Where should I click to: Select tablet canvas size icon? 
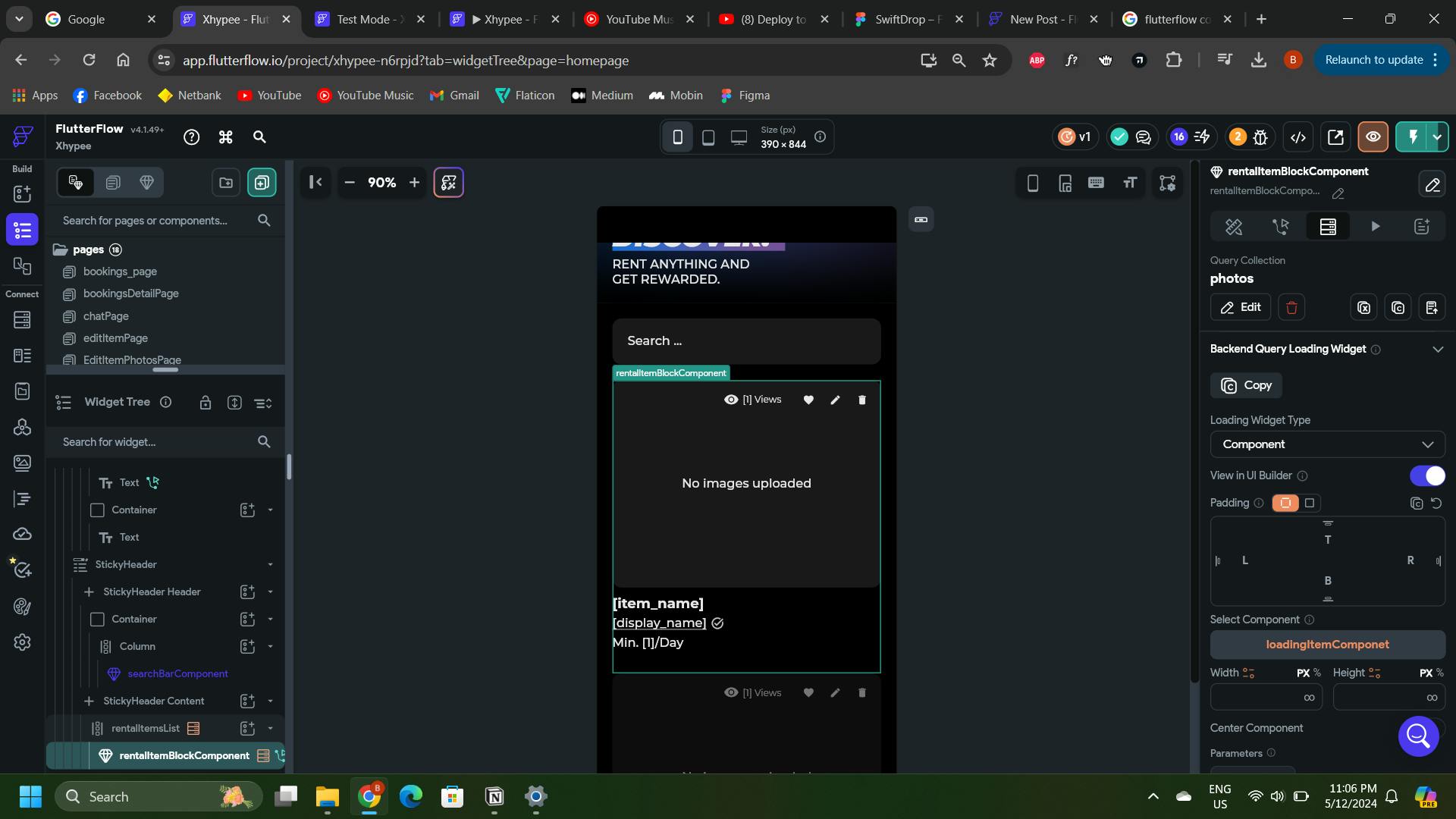coord(708,137)
